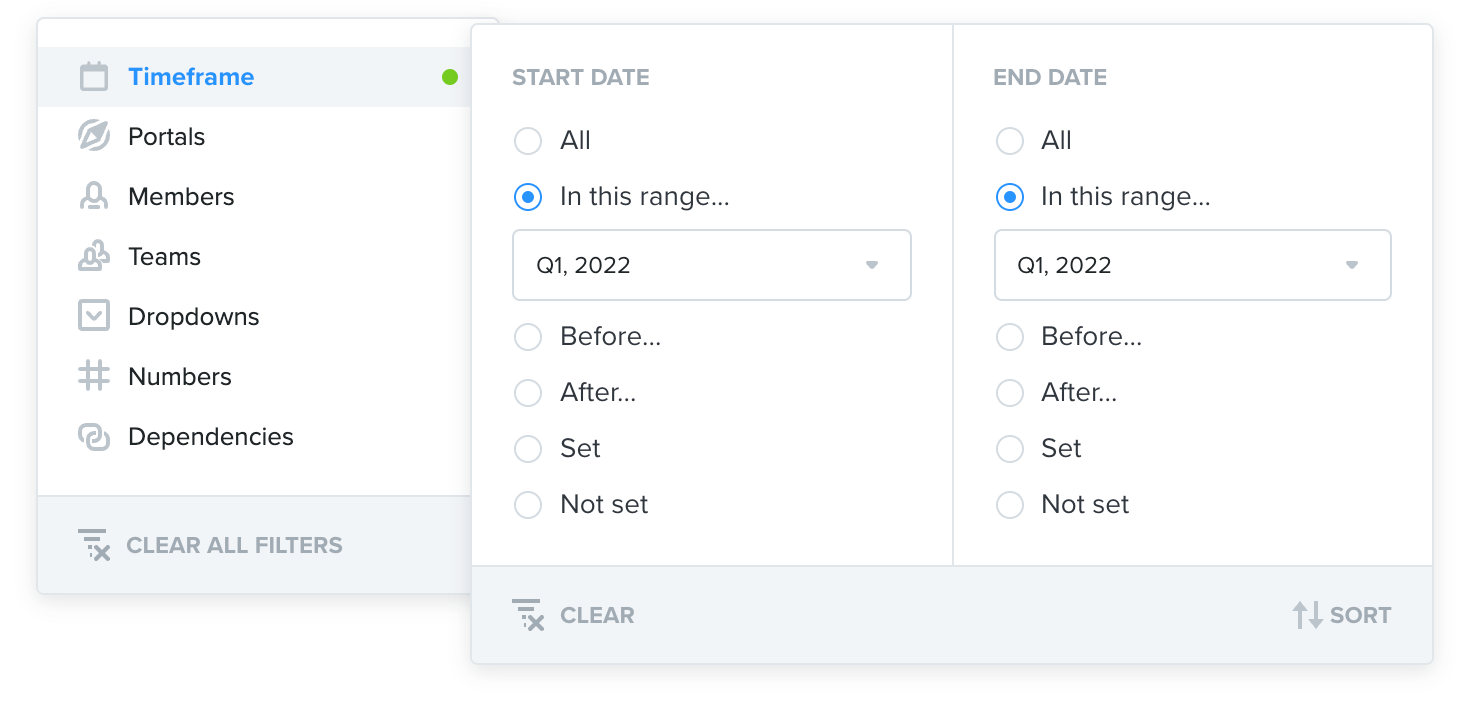
Task: Expand the END DATE range selector arrow
Action: point(1352,265)
